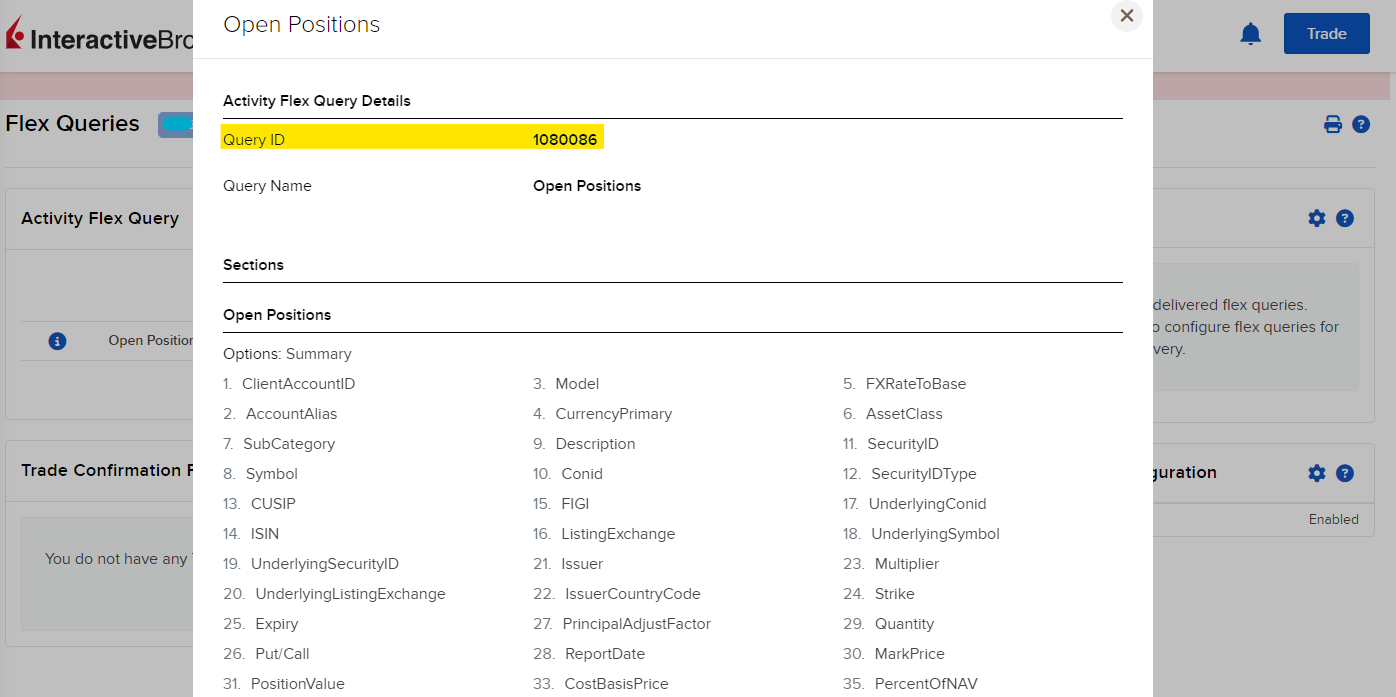Select the Options: Summary label

[287, 353]
